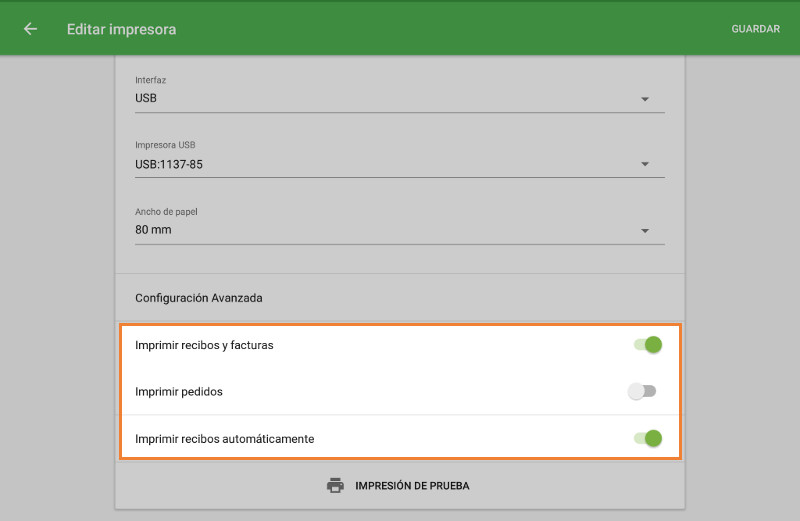Screen dimensions: 800x521
Task: Click the Imprimir pedidos label
Action: [179, 391]
